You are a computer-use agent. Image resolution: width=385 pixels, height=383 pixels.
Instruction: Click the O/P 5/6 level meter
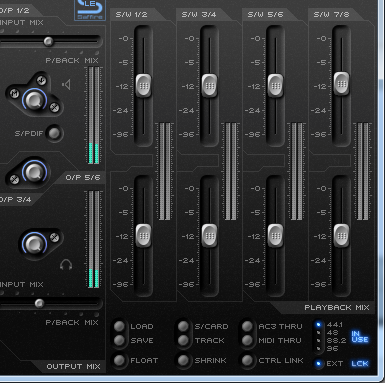coord(94,239)
